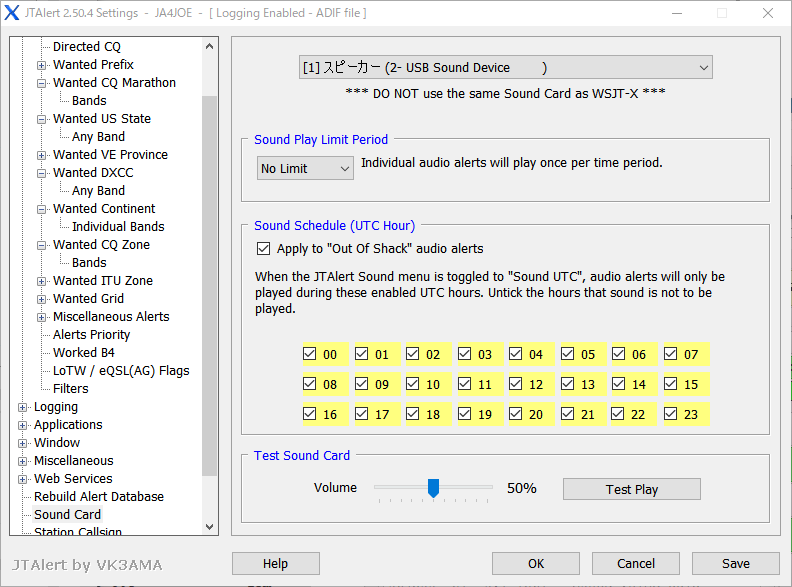This screenshot has height=587, width=792.
Task: Select Filters in the tree
Action: click(71, 388)
